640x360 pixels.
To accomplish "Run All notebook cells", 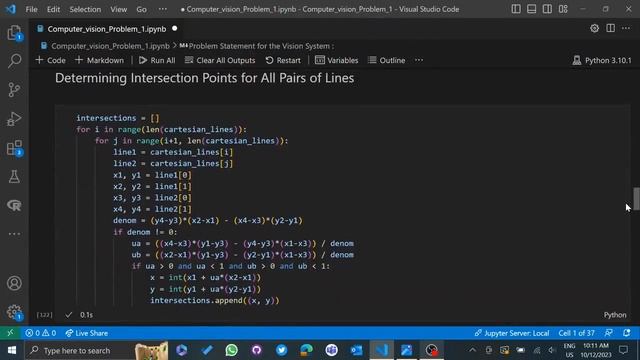I will [157, 60].
